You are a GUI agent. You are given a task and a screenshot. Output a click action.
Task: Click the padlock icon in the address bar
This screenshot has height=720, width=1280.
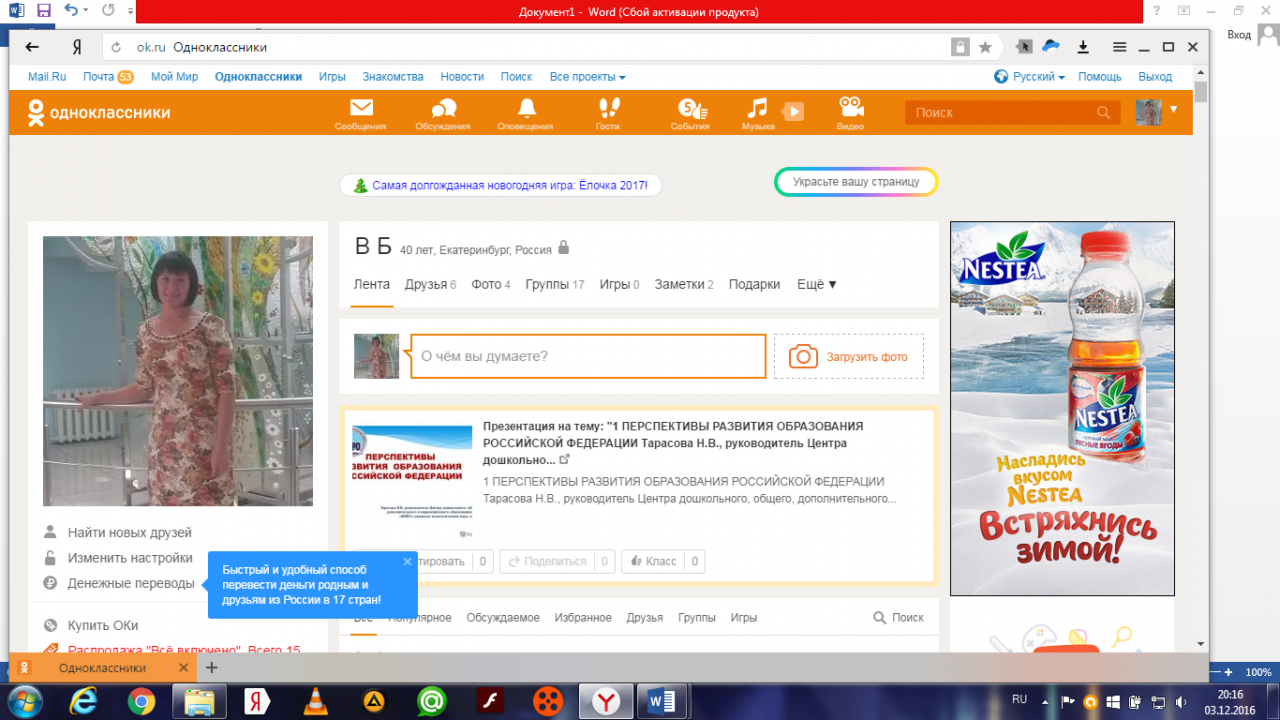[x=960, y=47]
